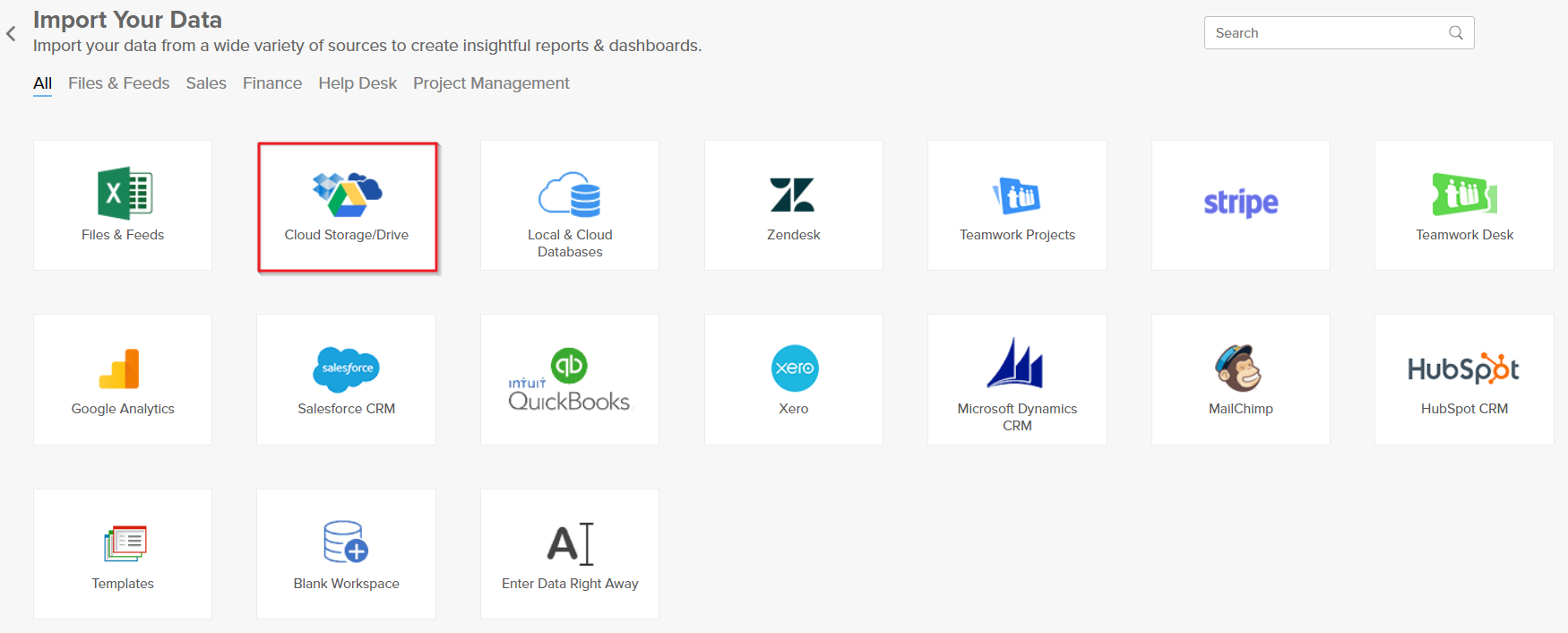Click the 'HubSpot CRM' label text
Image resolution: width=1568 pixels, height=633 pixels.
pos(1464,409)
